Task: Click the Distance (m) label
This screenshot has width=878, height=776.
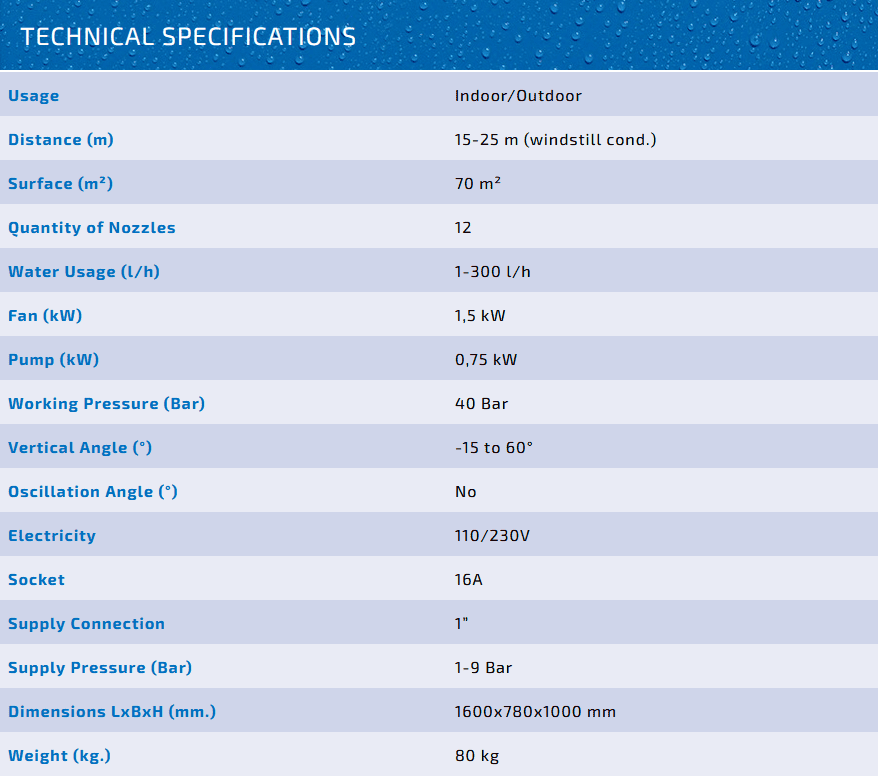Action: 61,140
